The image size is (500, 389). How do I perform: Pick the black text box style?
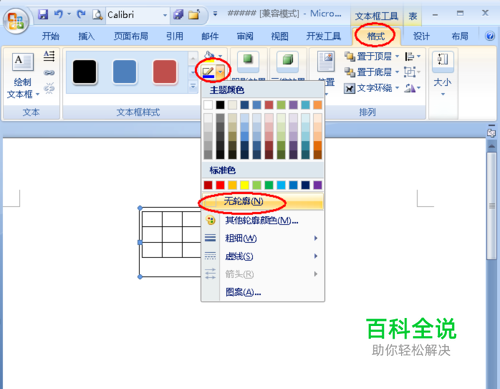point(85,72)
